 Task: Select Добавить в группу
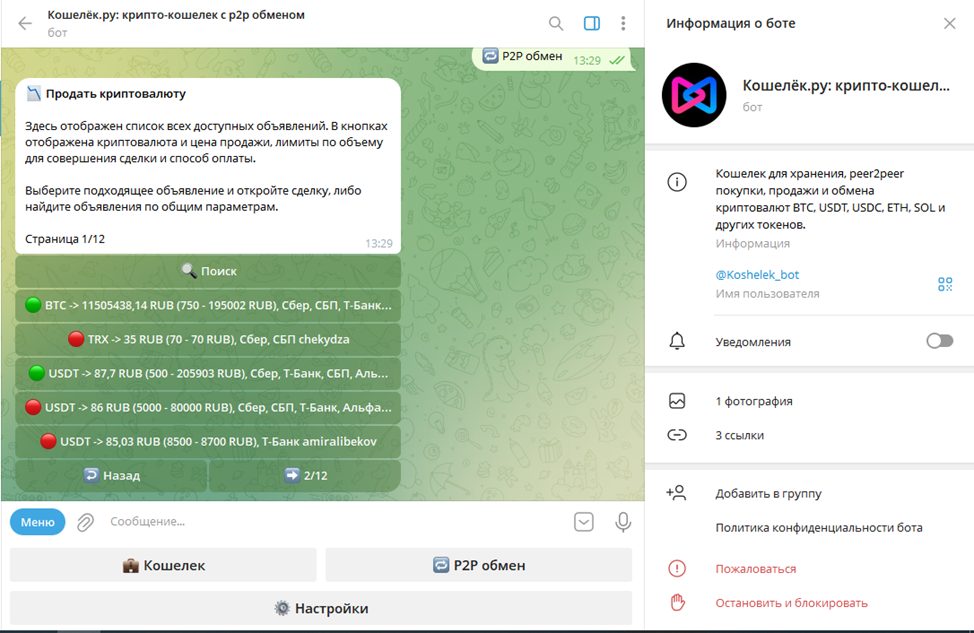[768, 494]
